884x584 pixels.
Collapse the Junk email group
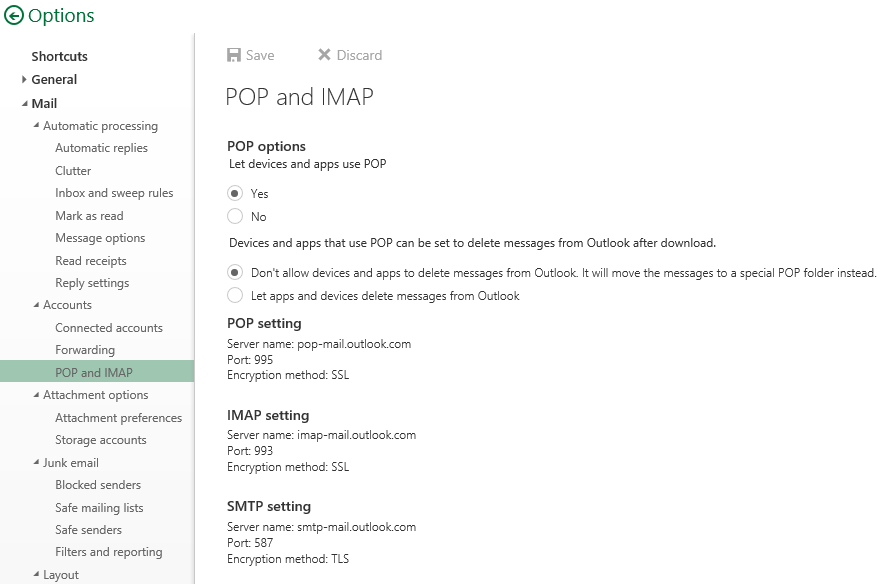click(x=36, y=462)
